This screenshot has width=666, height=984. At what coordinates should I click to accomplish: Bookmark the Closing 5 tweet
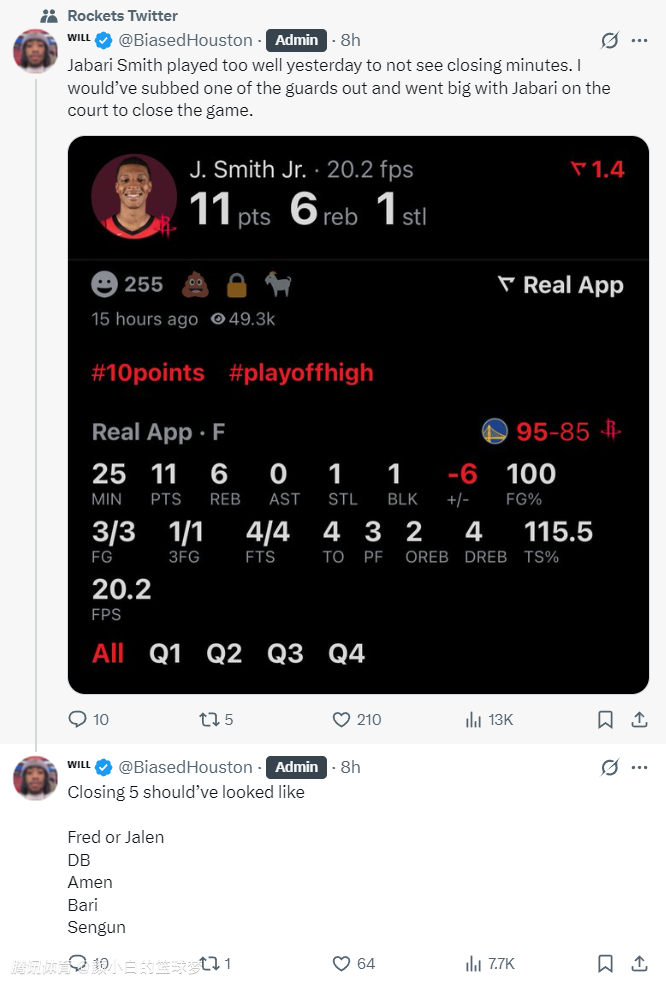click(x=605, y=964)
